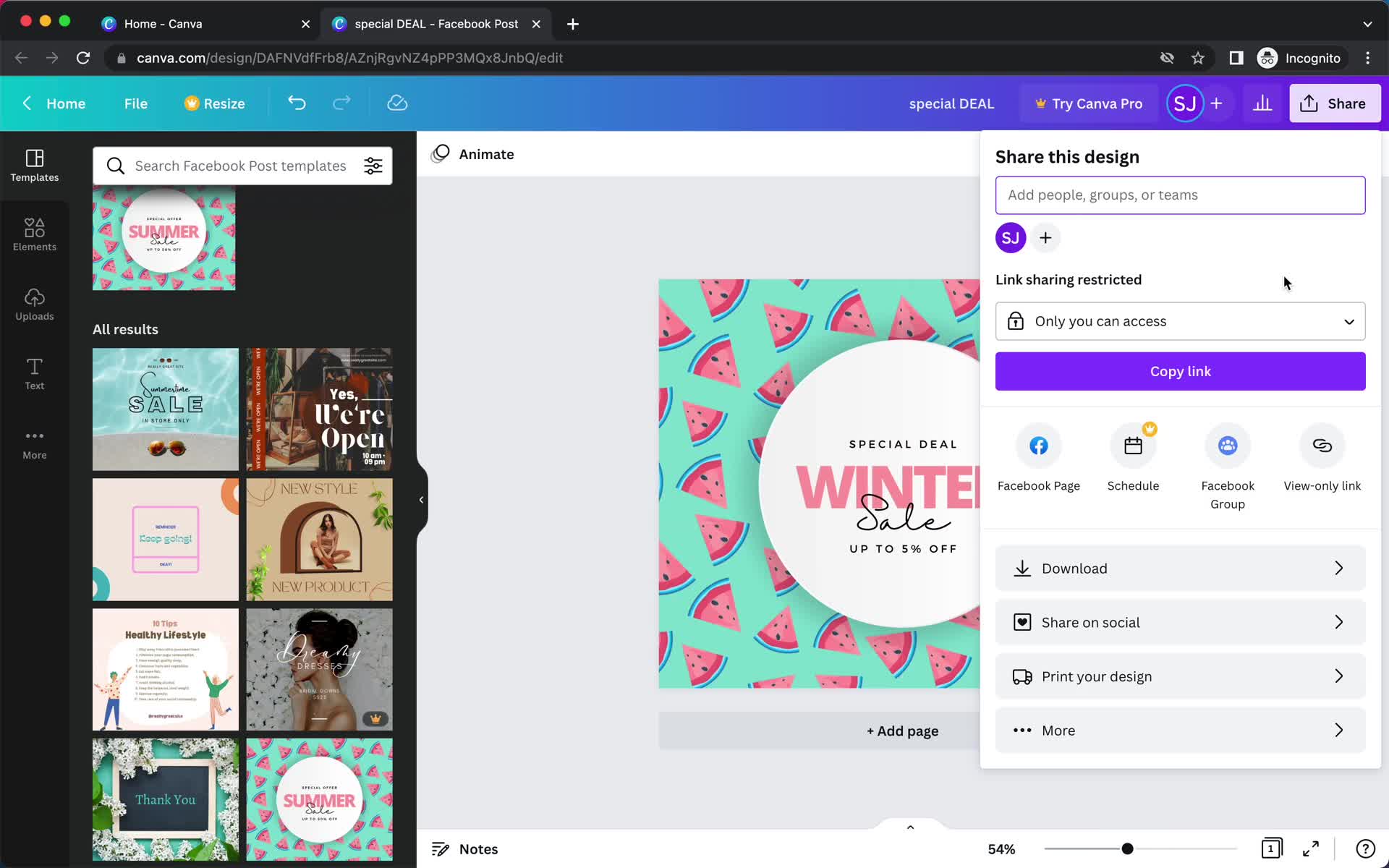
Task: Select the special DEAL browser tab
Action: click(x=436, y=24)
